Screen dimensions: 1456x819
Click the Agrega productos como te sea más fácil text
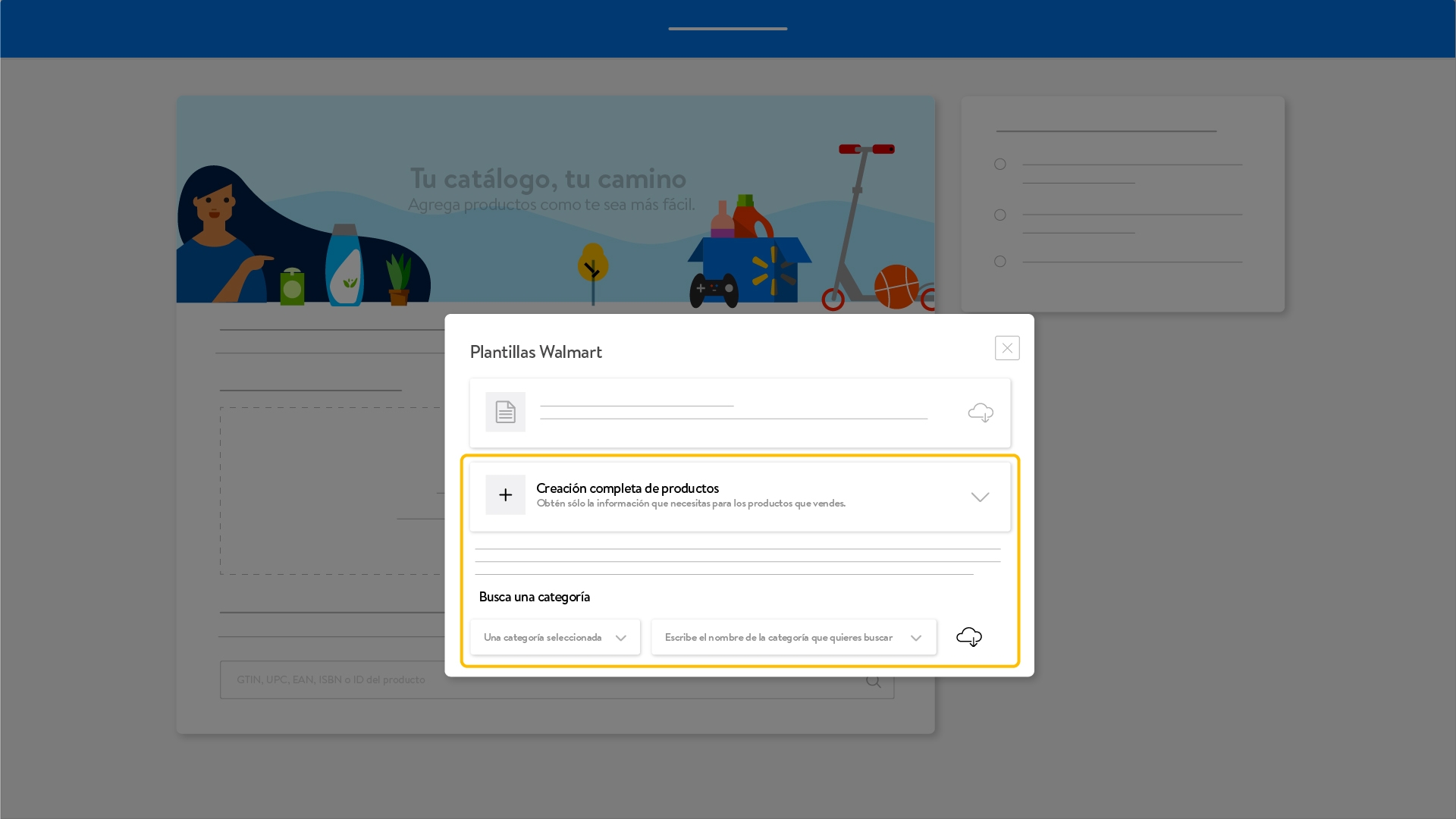(551, 205)
